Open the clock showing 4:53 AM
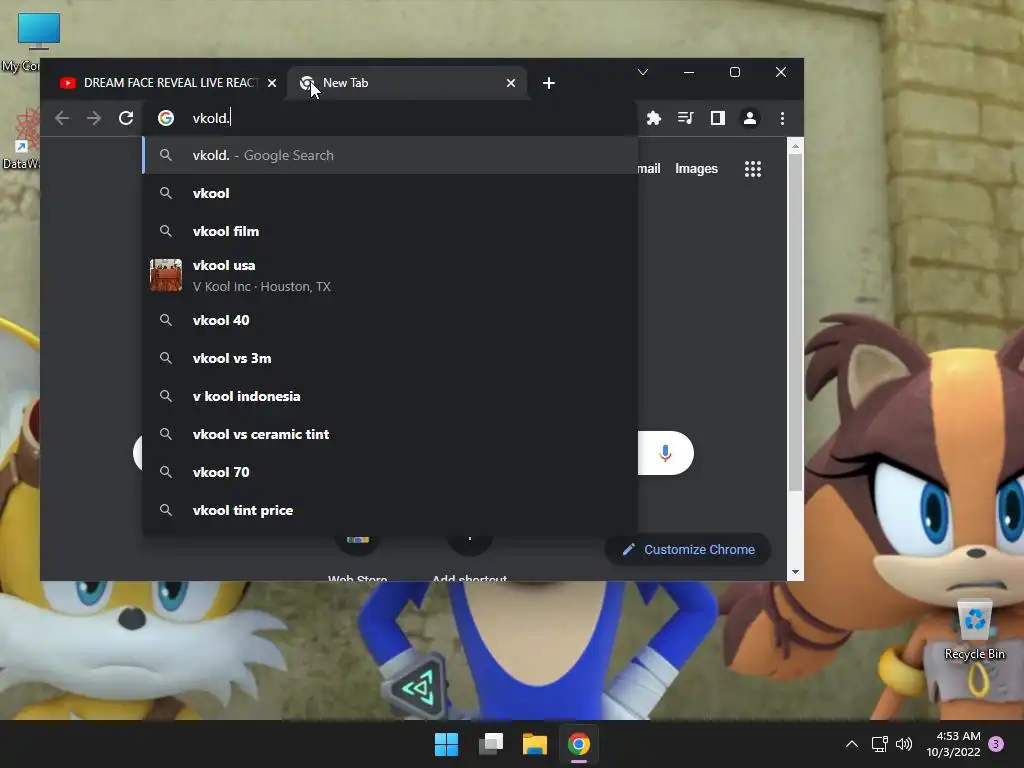This screenshot has height=768, width=1024. click(953, 744)
